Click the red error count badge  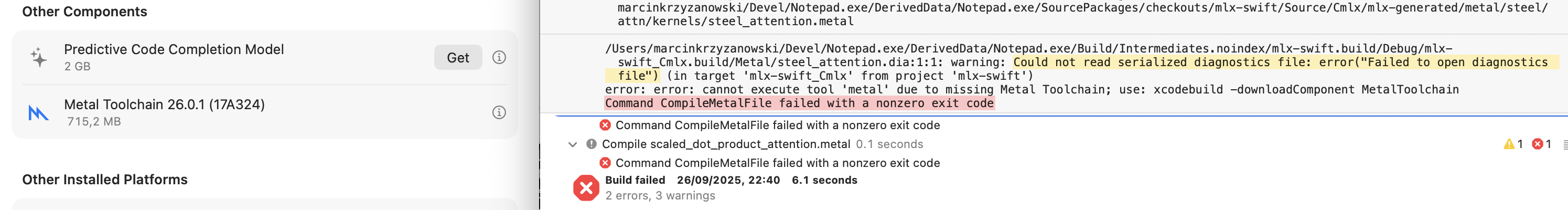coord(1541,144)
